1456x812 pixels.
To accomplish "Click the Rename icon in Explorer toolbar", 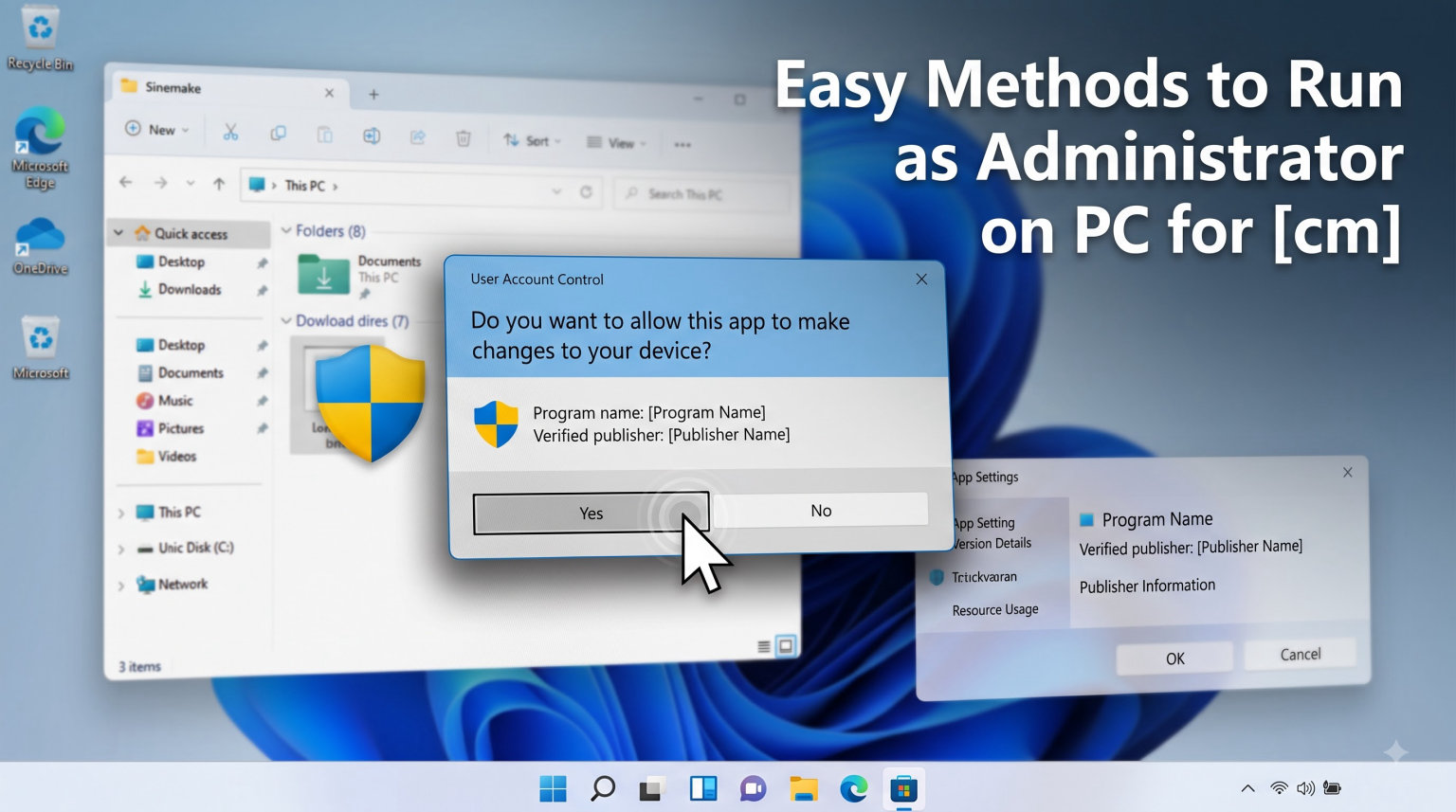I will pyautogui.click(x=372, y=135).
